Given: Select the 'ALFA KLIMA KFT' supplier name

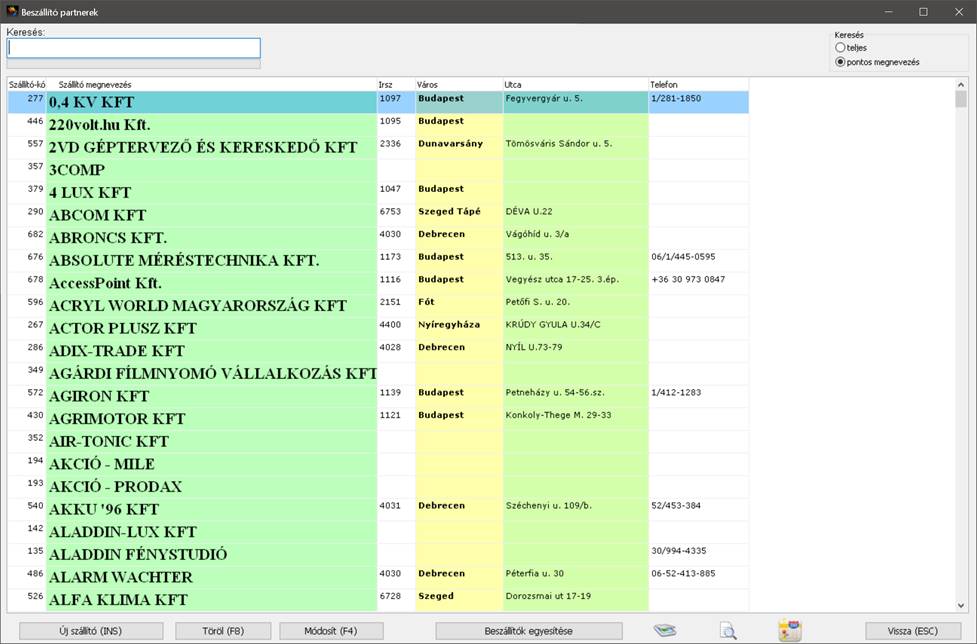Looking at the screenshot, I should click(x=118, y=600).
